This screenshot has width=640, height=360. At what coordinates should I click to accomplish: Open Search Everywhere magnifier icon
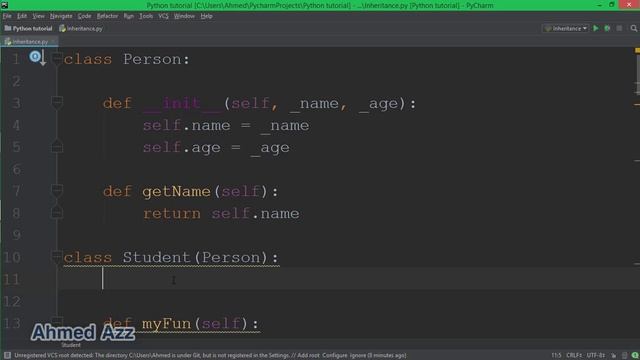click(x=633, y=28)
